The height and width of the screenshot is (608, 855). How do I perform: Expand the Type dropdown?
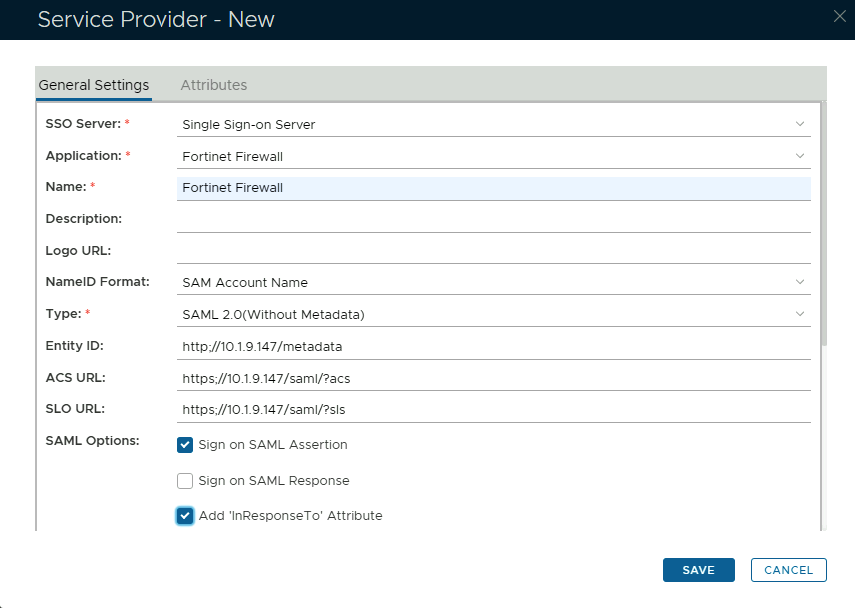493,314
